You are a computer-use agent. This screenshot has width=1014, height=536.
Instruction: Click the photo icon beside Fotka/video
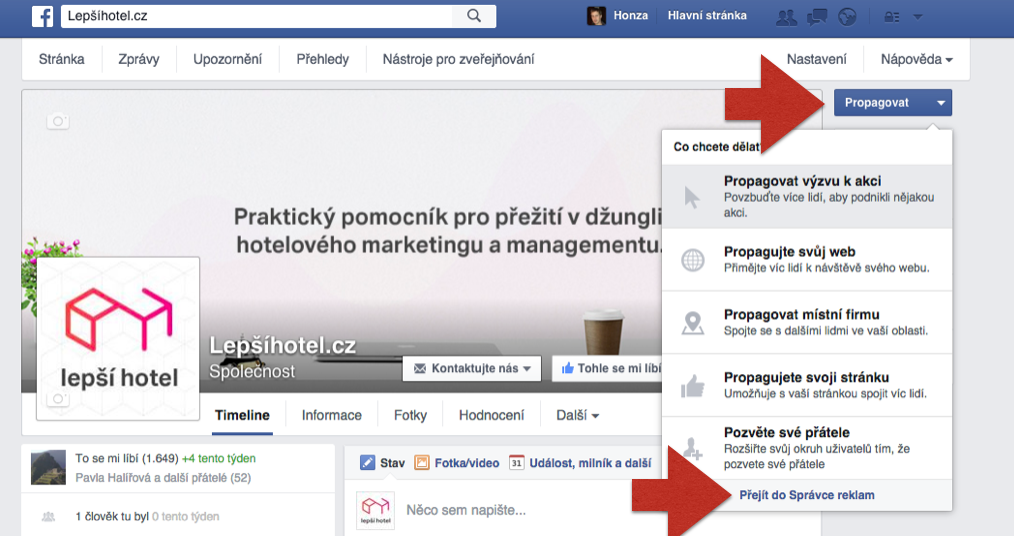[422, 463]
